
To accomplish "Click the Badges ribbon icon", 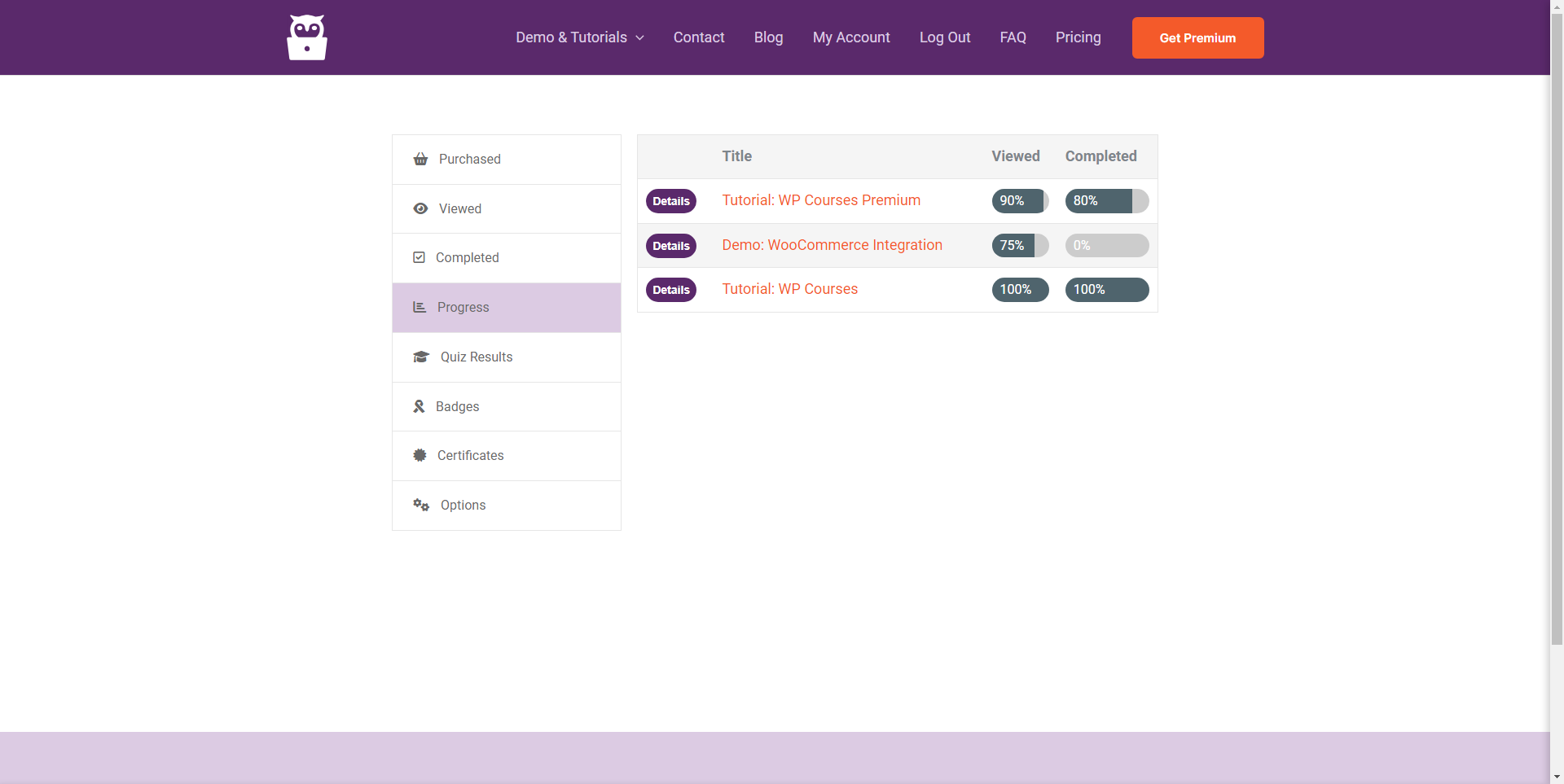I will [x=419, y=406].
